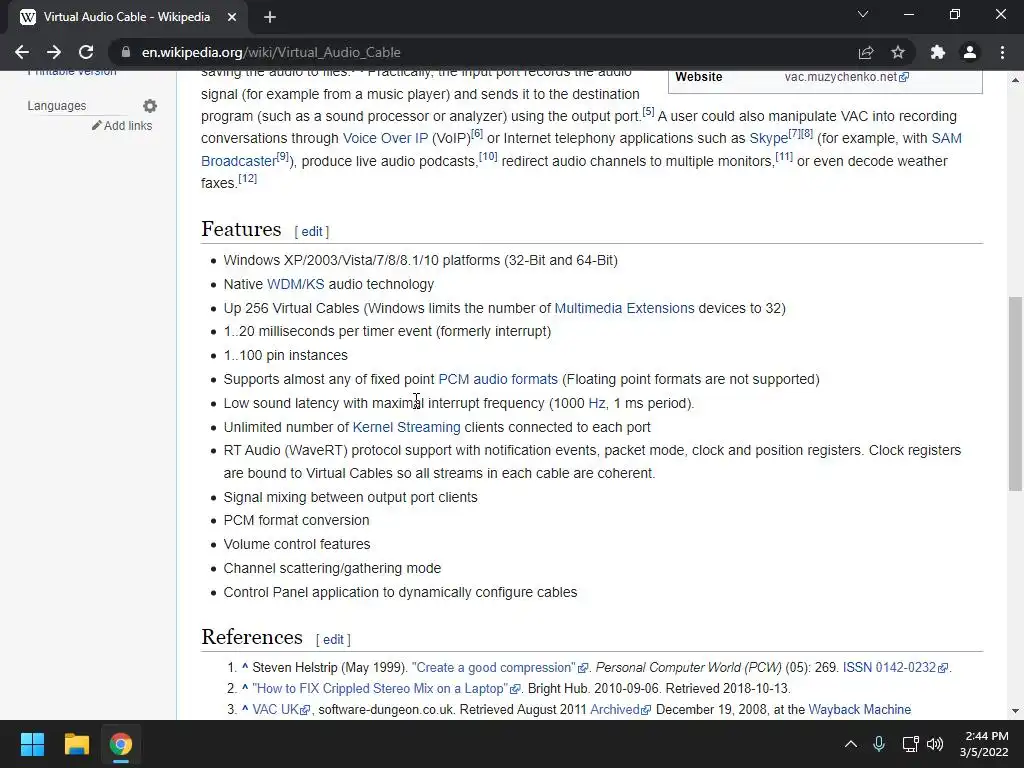Image resolution: width=1024 pixels, height=768 pixels.
Task: Click the Chrome taskbar icon
Action: [x=120, y=744]
